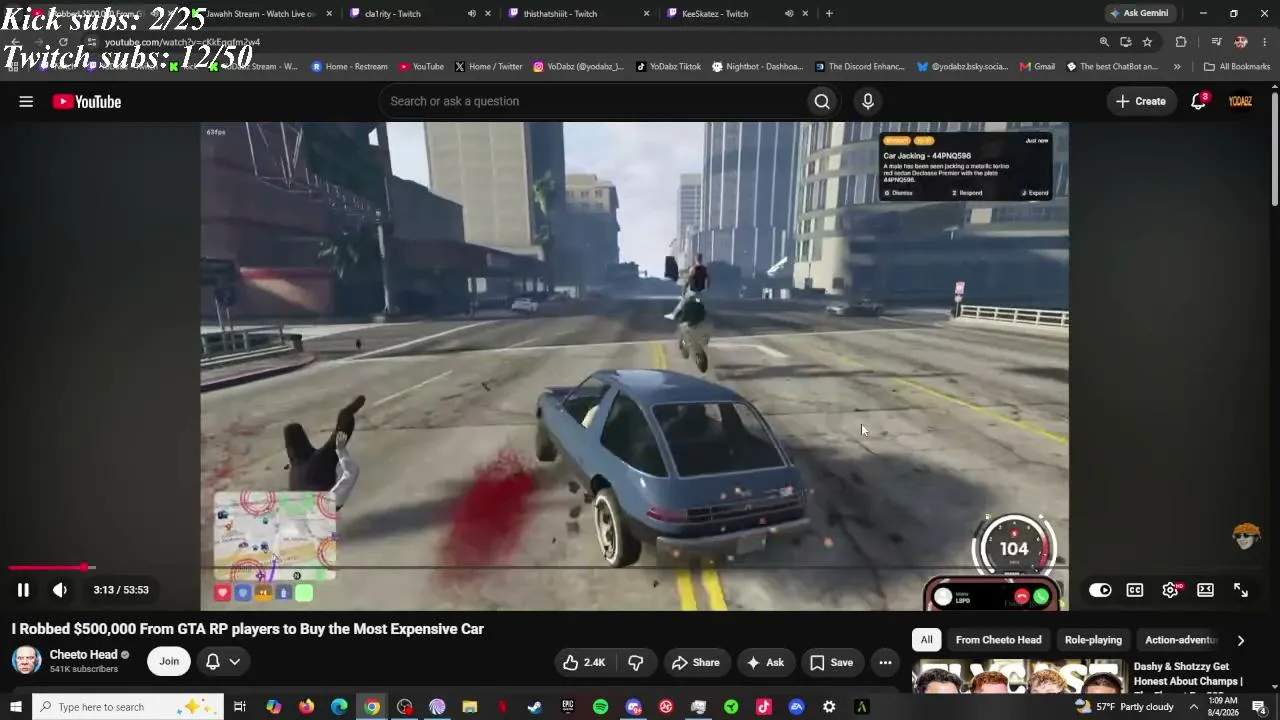Viewport: 1280px width, 720px height.
Task: Open the Dashy & Shotzzy video title
Action: 1188,674
